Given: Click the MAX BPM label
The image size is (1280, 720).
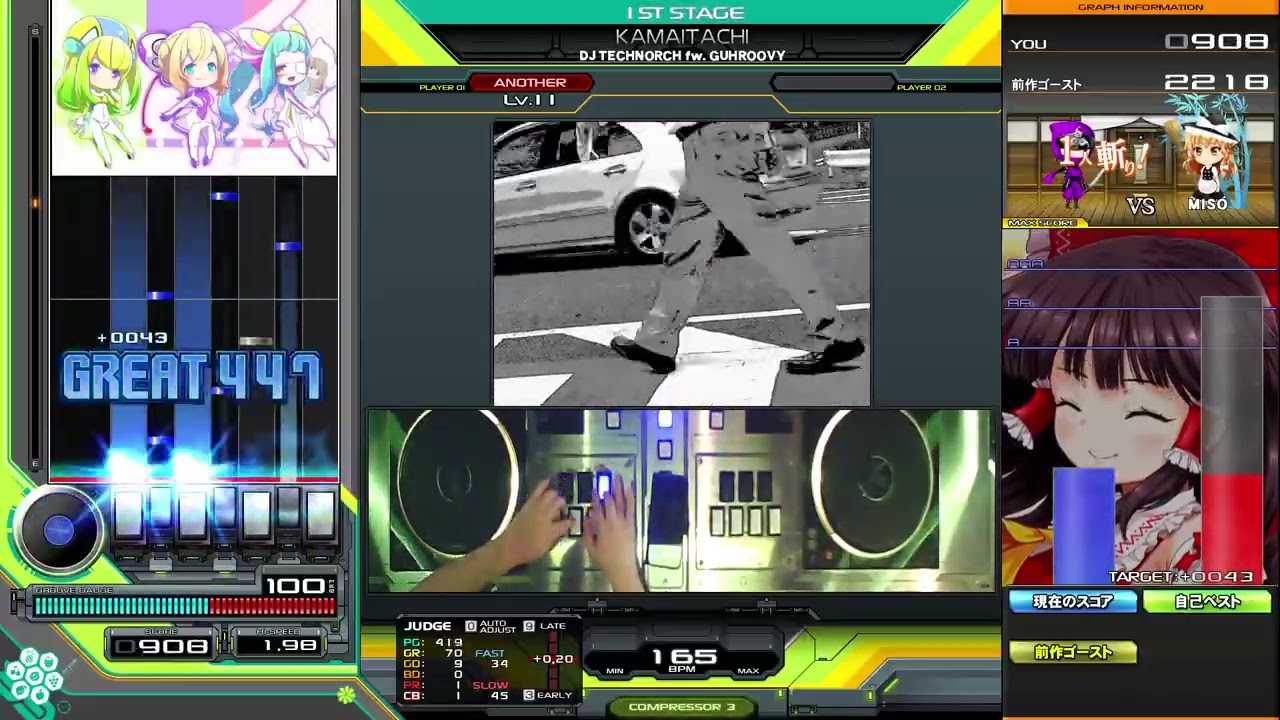Looking at the screenshot, I should (748, 671).
